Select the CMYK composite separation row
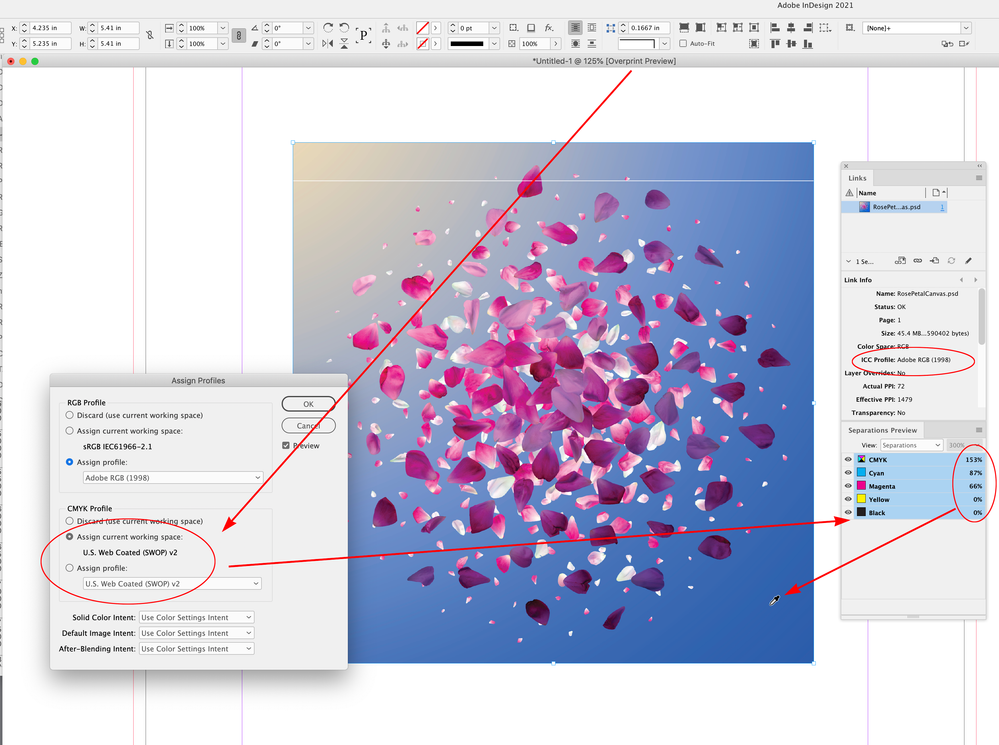Image resolution: width=999 pixels, height=745 pixels. (x=913, y=459)
